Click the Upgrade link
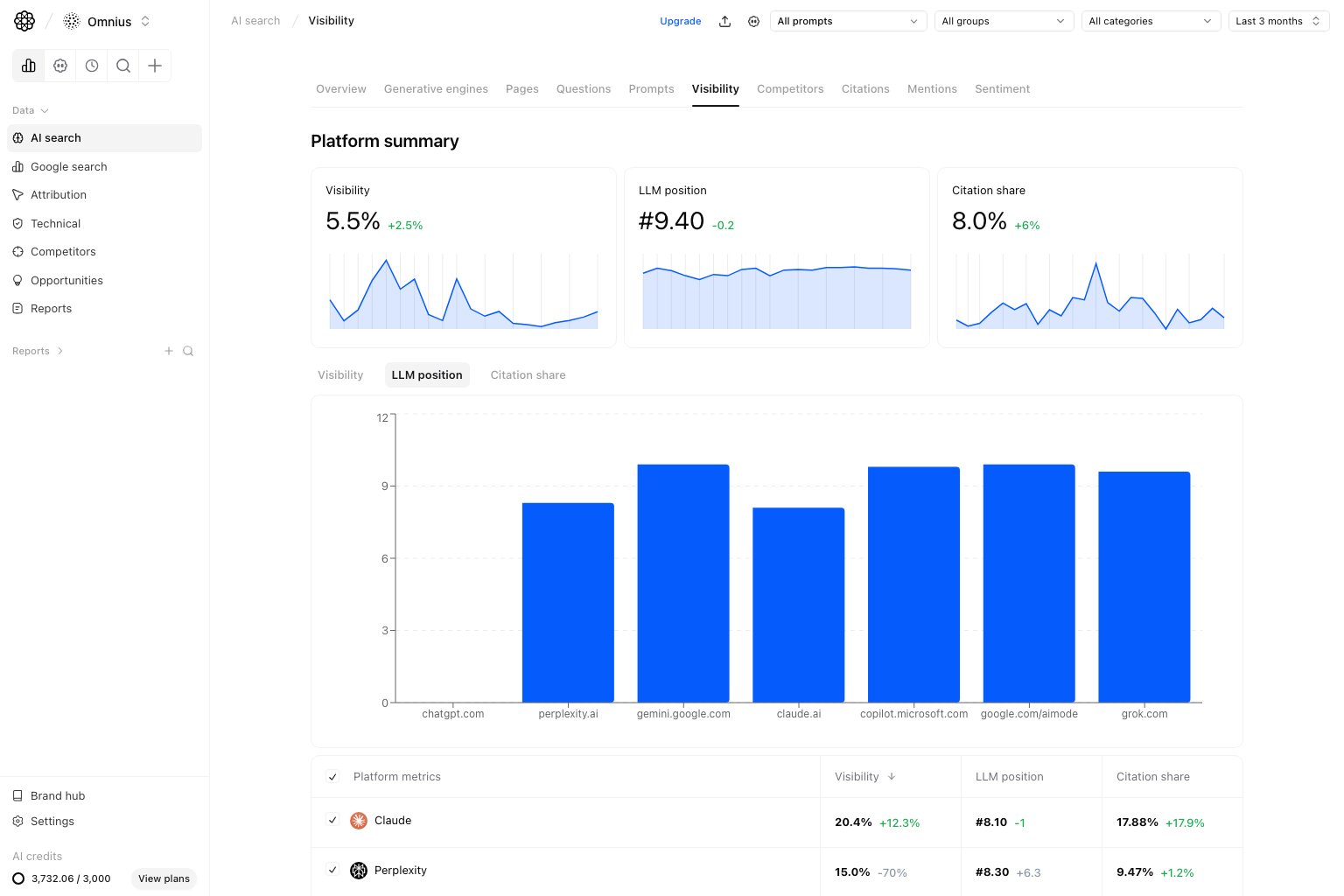Viewport: 1344px width, 896px height. click(x=680, y=21)
